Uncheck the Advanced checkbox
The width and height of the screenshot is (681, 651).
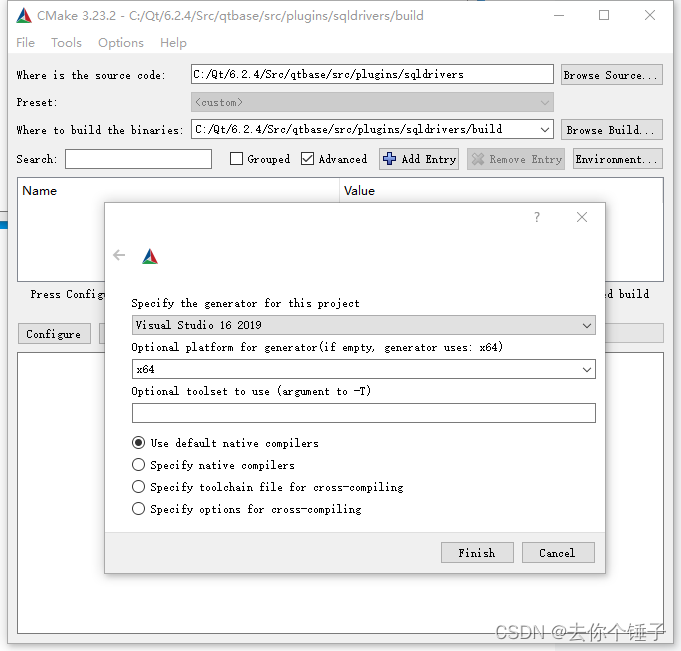tap(307, 159)
